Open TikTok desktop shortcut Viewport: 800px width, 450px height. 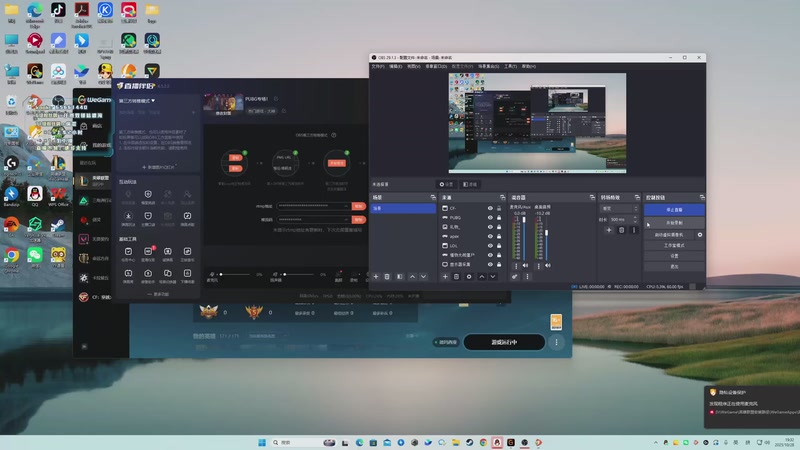(x=58, y=10)
